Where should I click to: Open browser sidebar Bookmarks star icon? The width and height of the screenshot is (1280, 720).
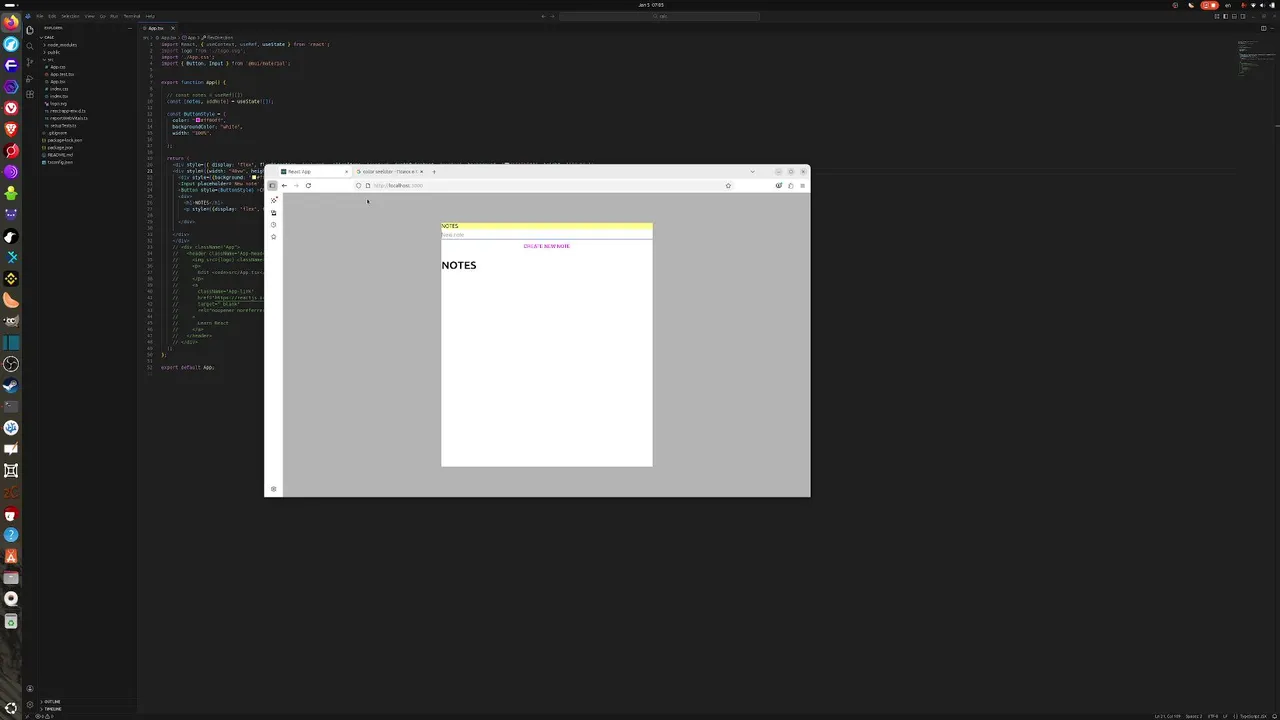click(x=273, y=237)
